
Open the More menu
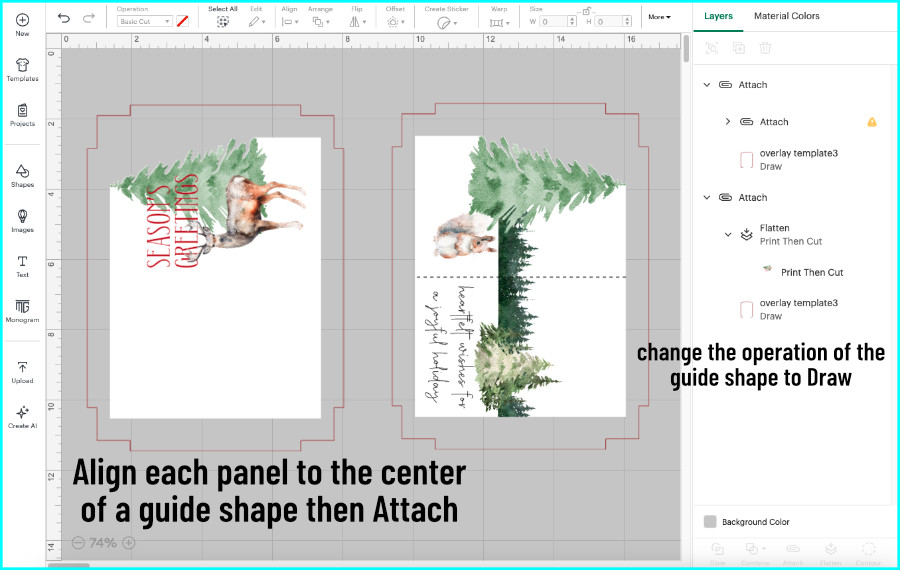pyautogui.click(x=659, y=17)
